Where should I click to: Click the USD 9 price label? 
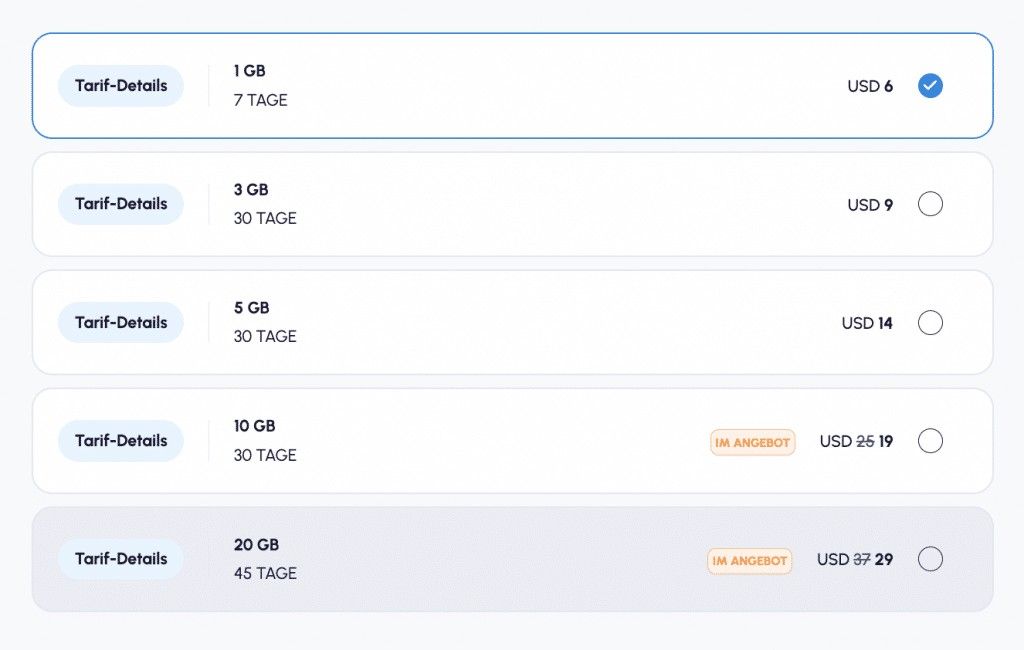(x=870, y=205)
